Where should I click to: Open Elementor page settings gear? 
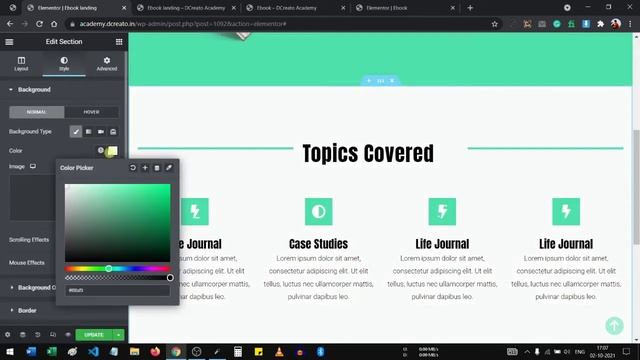click(7, 335)
